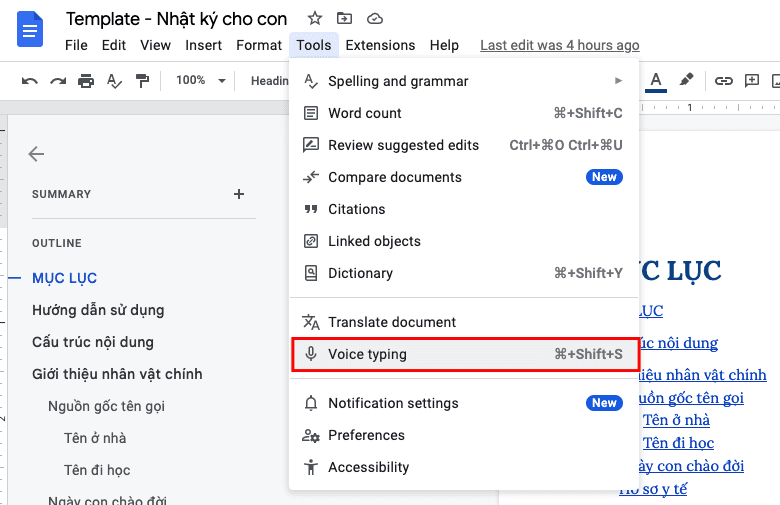
Task: View Last edit was 4 hours ago history
Action: (x=560, y=45)
